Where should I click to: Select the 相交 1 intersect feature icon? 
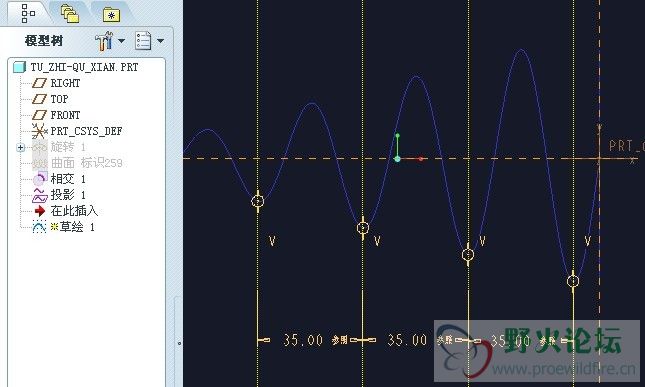(40, 179)
